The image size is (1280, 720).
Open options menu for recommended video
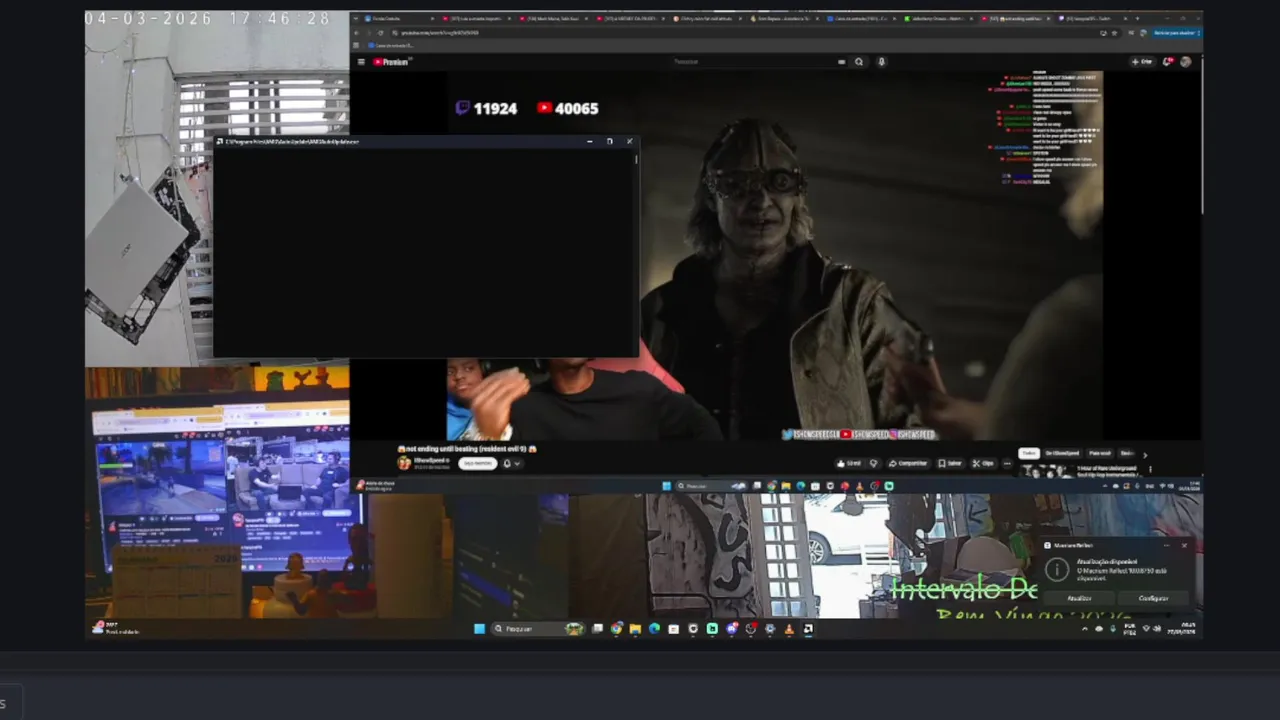(1150, 469)
